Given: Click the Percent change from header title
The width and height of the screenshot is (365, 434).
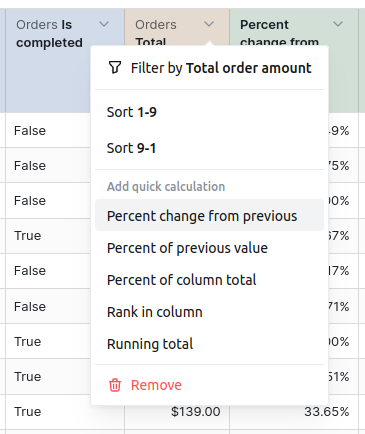Looking at the screenshot, I should coord(279,32).
